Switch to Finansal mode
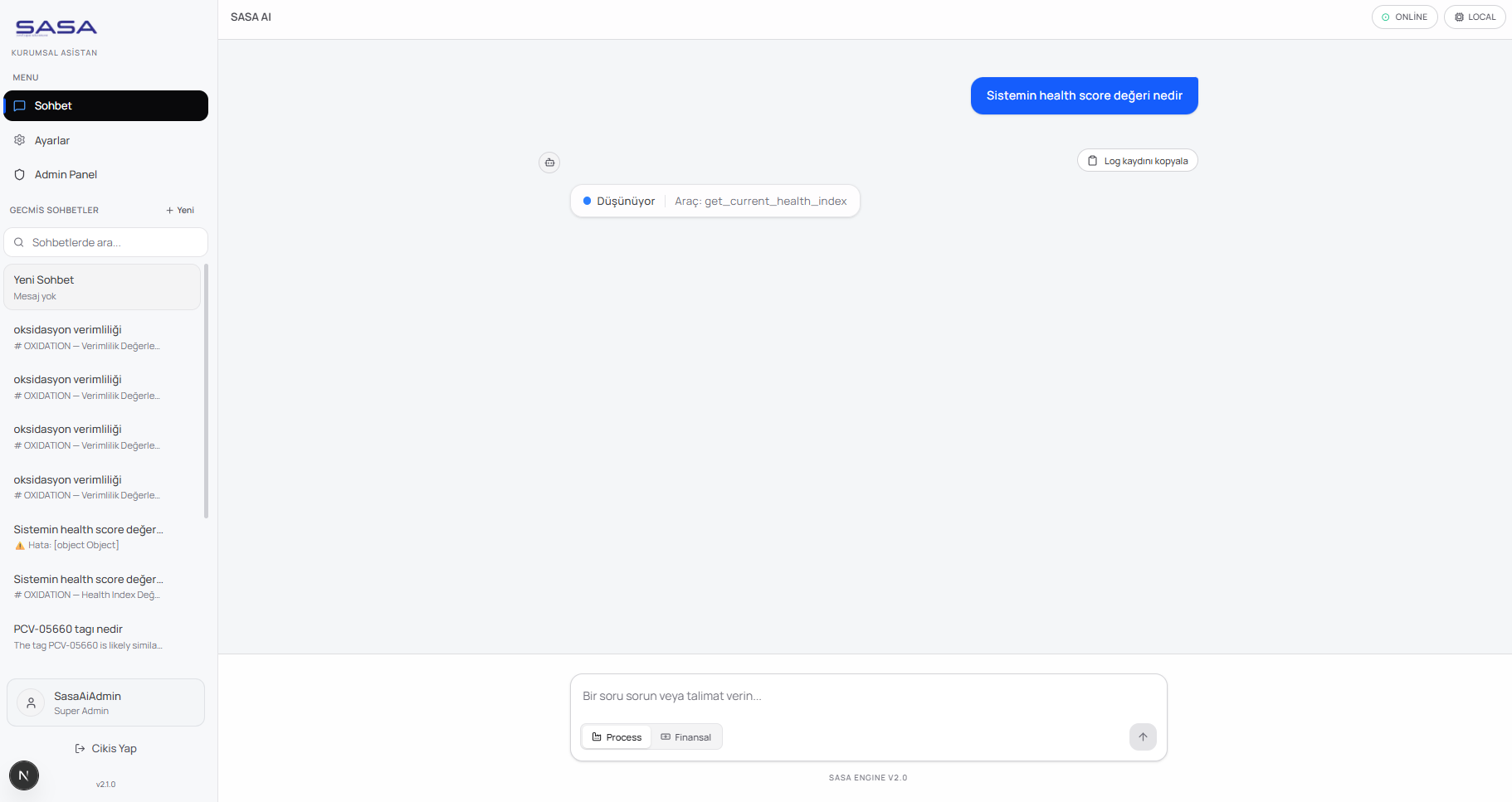 coord(686,737)
